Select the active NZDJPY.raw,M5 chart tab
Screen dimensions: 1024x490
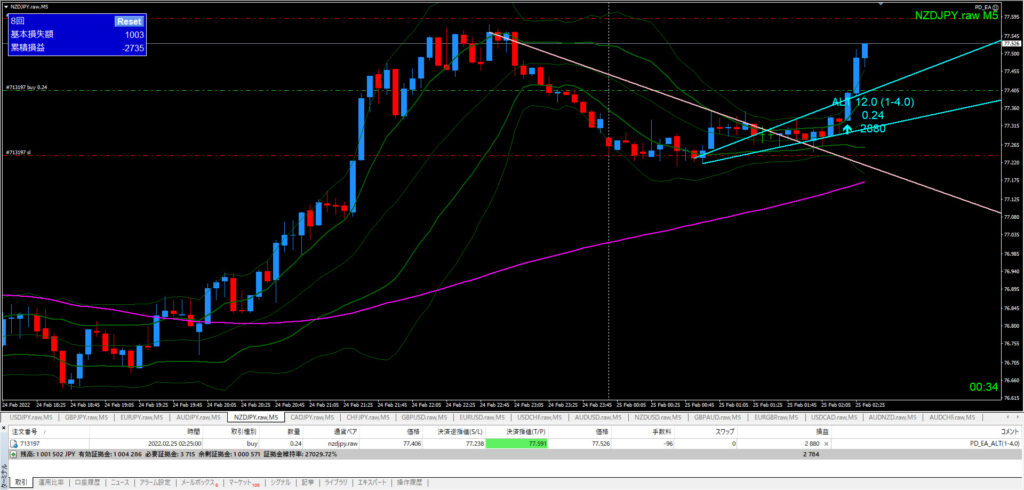255,417
